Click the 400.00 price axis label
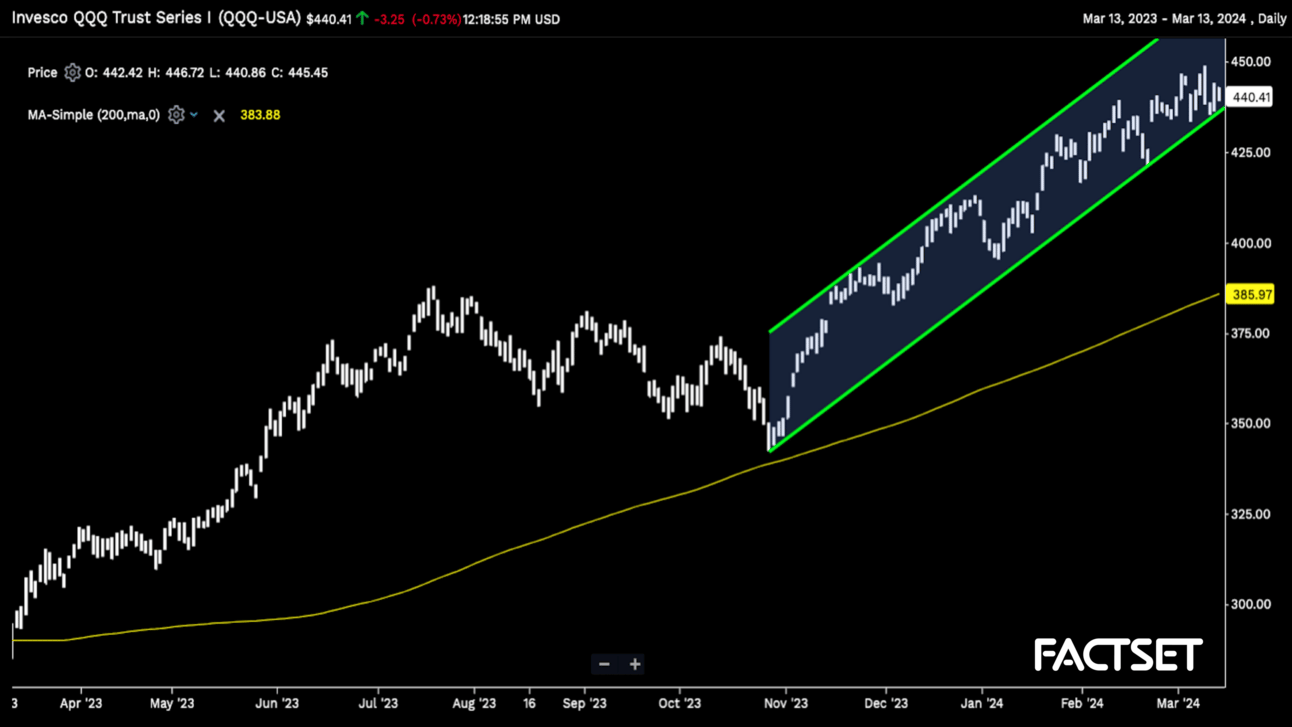This screenshot has width=1292, height=727. click(x=1252, y=243)
